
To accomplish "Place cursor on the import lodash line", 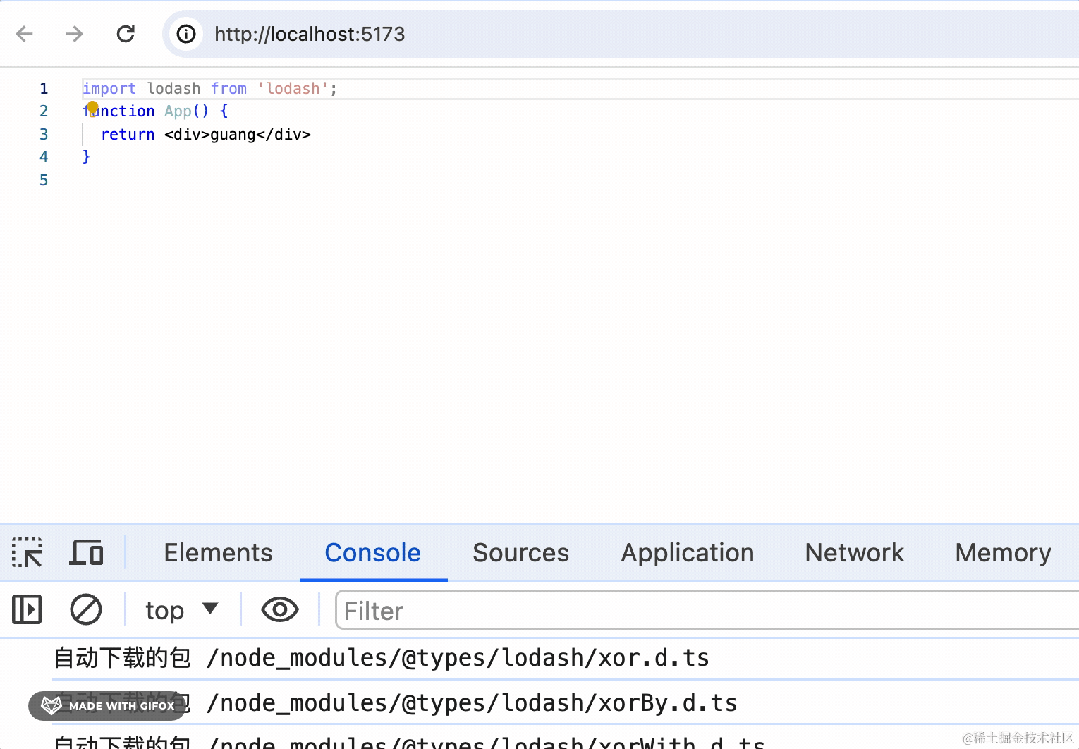I will pyautogui.click(x=210, y=88).
